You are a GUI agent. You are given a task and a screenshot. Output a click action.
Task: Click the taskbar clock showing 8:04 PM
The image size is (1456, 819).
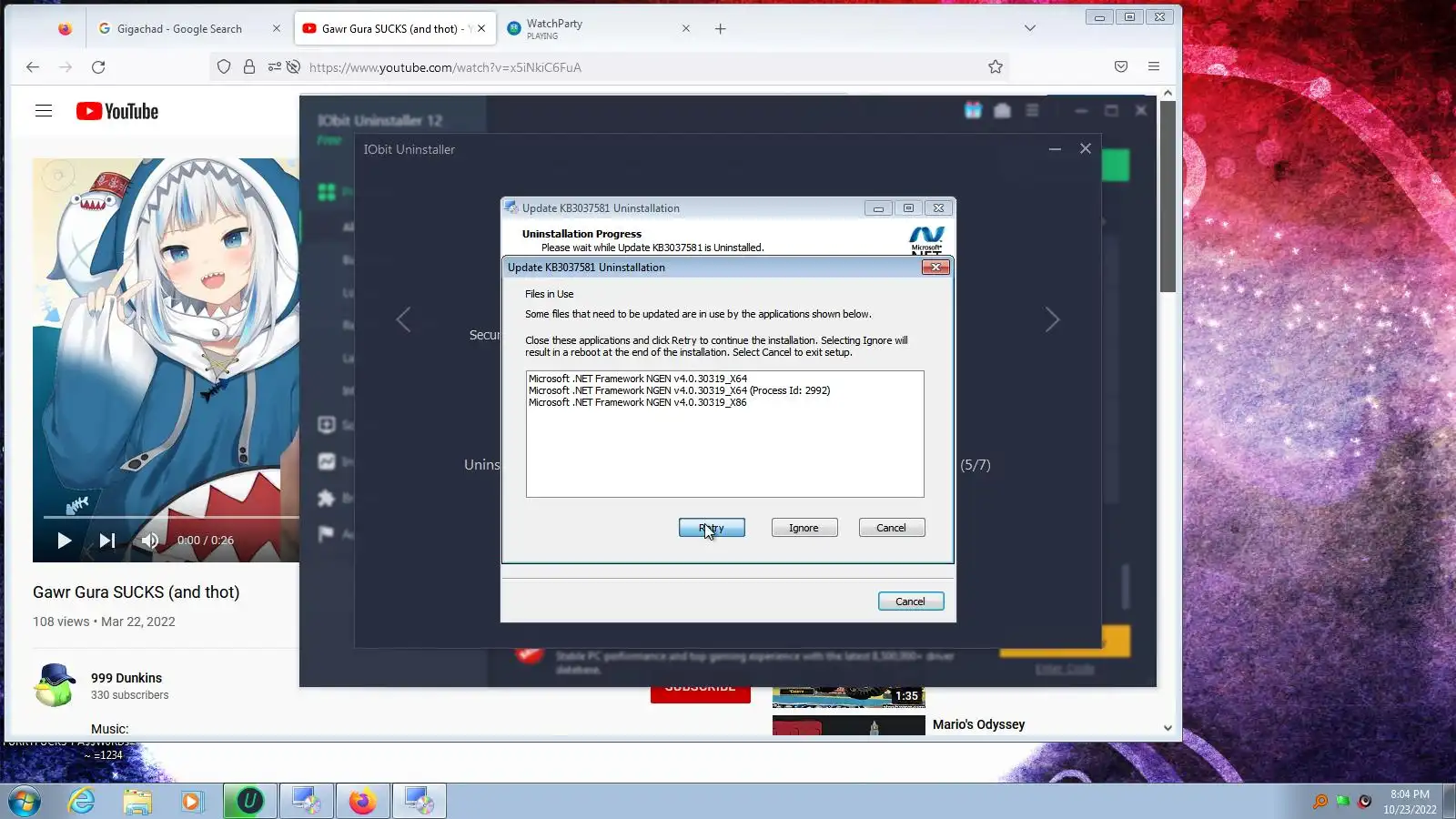pyautogui.click(x=1410, y=802)
